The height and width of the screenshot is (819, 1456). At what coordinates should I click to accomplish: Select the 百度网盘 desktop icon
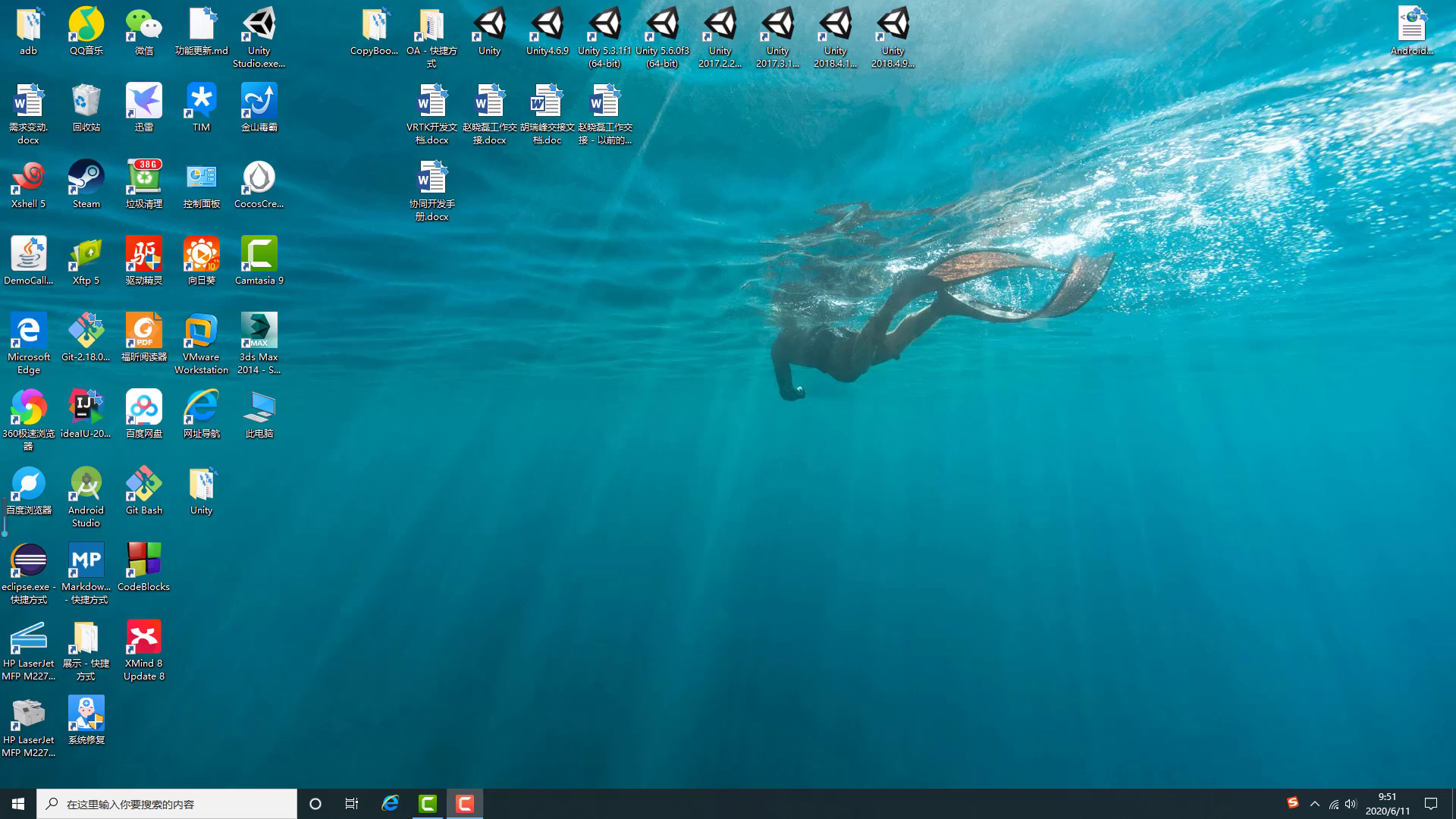click(x=144, y=415)
